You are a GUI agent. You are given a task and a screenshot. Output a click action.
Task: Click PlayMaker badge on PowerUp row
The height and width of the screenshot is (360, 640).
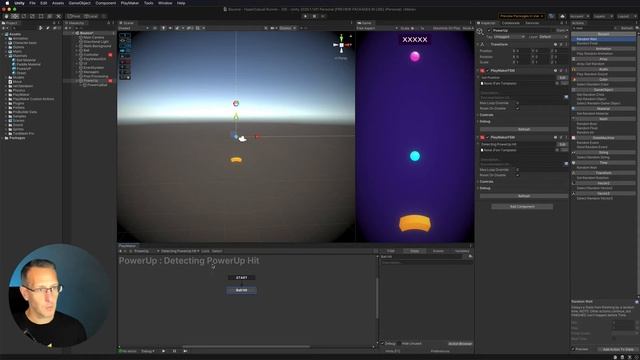point(110,81)
